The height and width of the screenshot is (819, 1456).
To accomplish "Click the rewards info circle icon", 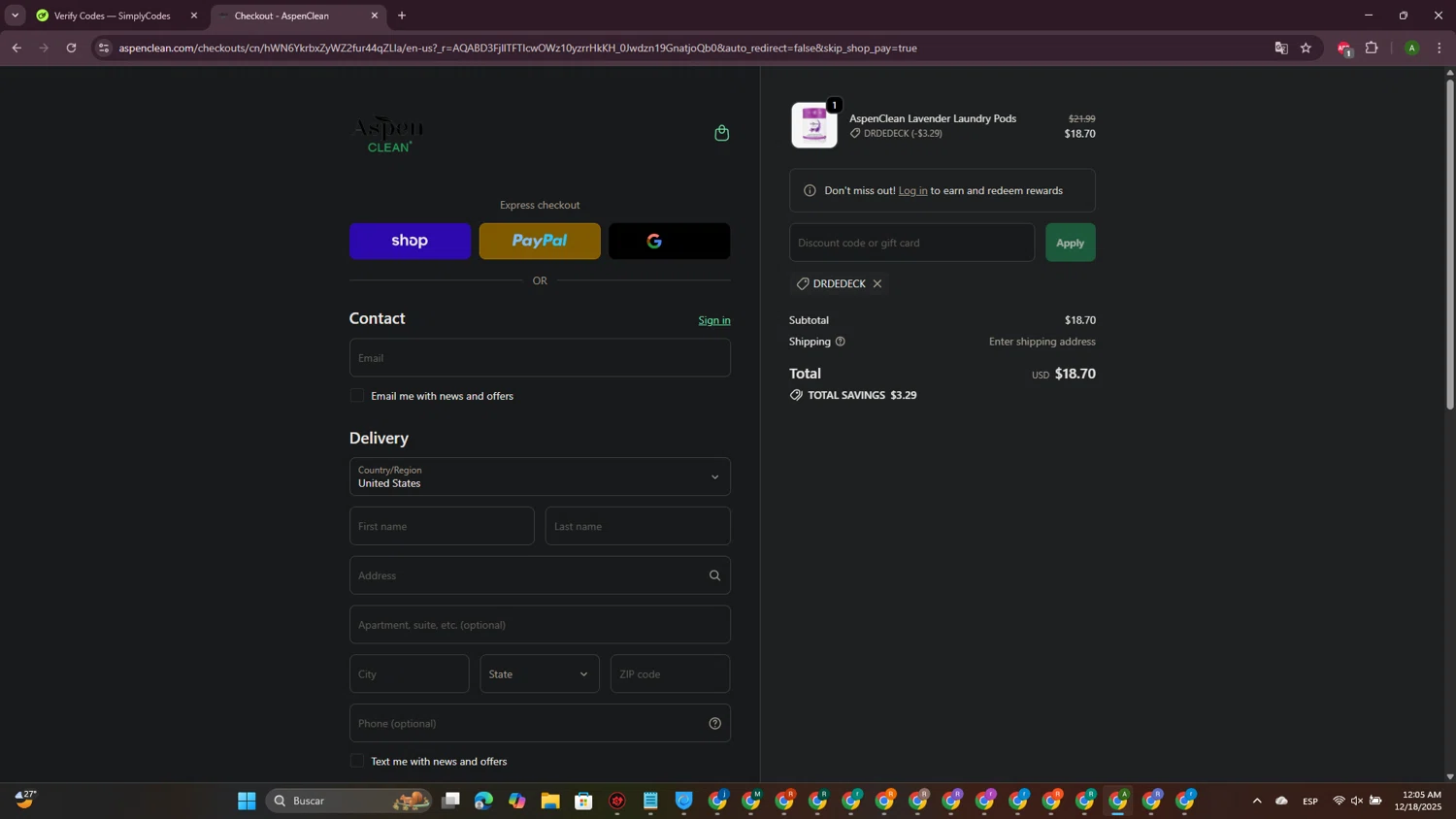I will (x=810, y=190).
